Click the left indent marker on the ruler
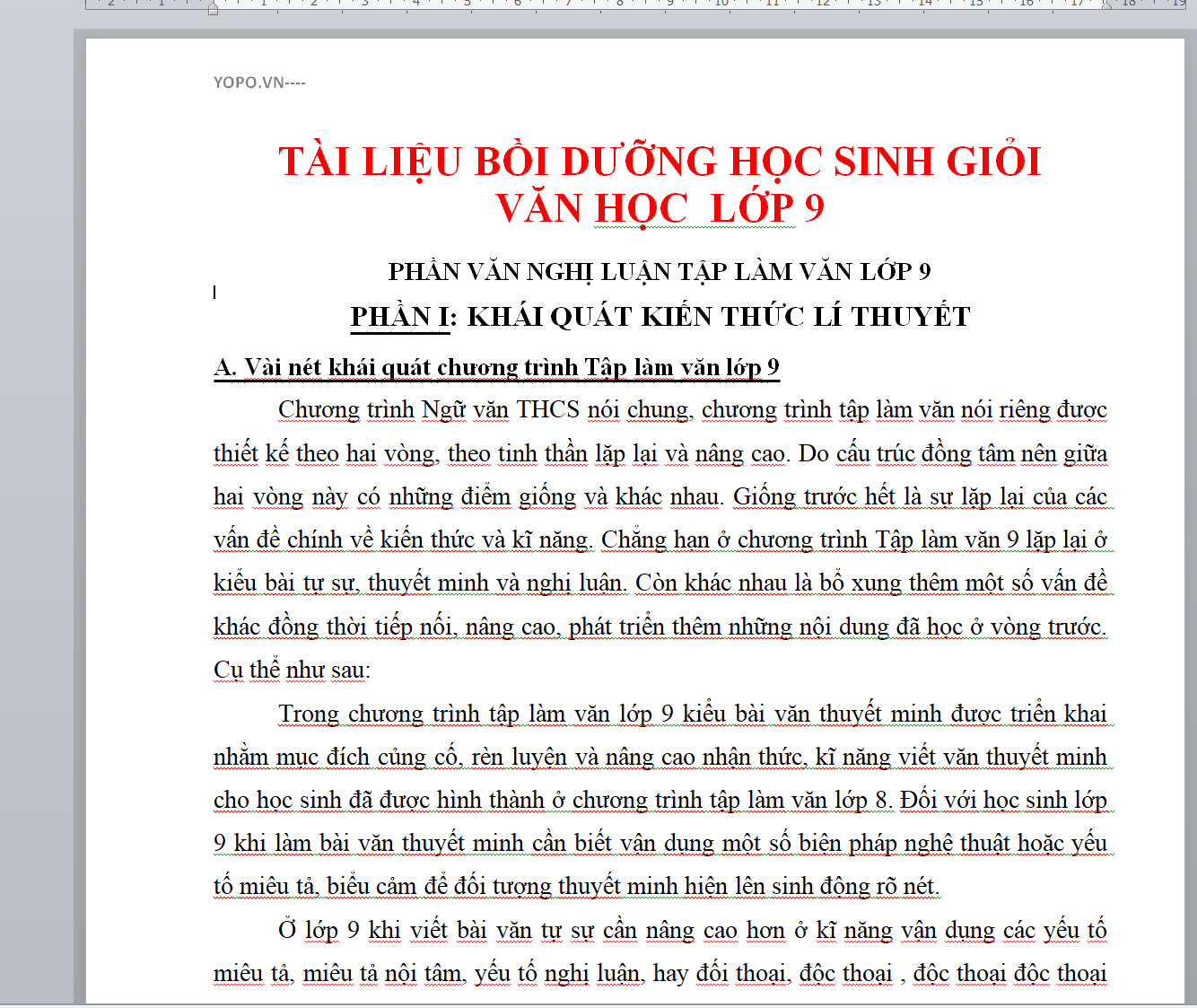1197x1008 pixels. 213,9
